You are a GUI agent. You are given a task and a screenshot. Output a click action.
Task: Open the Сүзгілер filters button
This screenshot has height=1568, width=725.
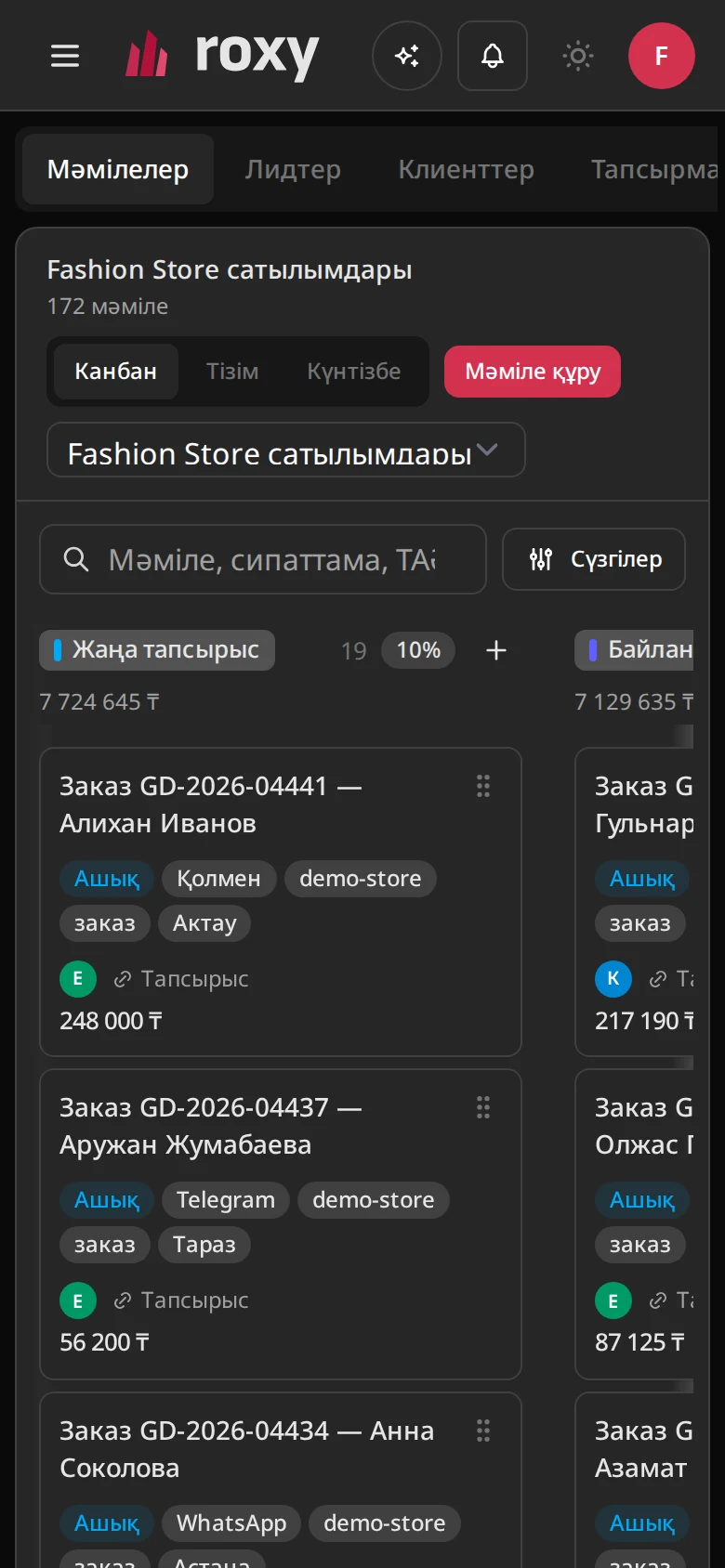(x=594, y=559)
